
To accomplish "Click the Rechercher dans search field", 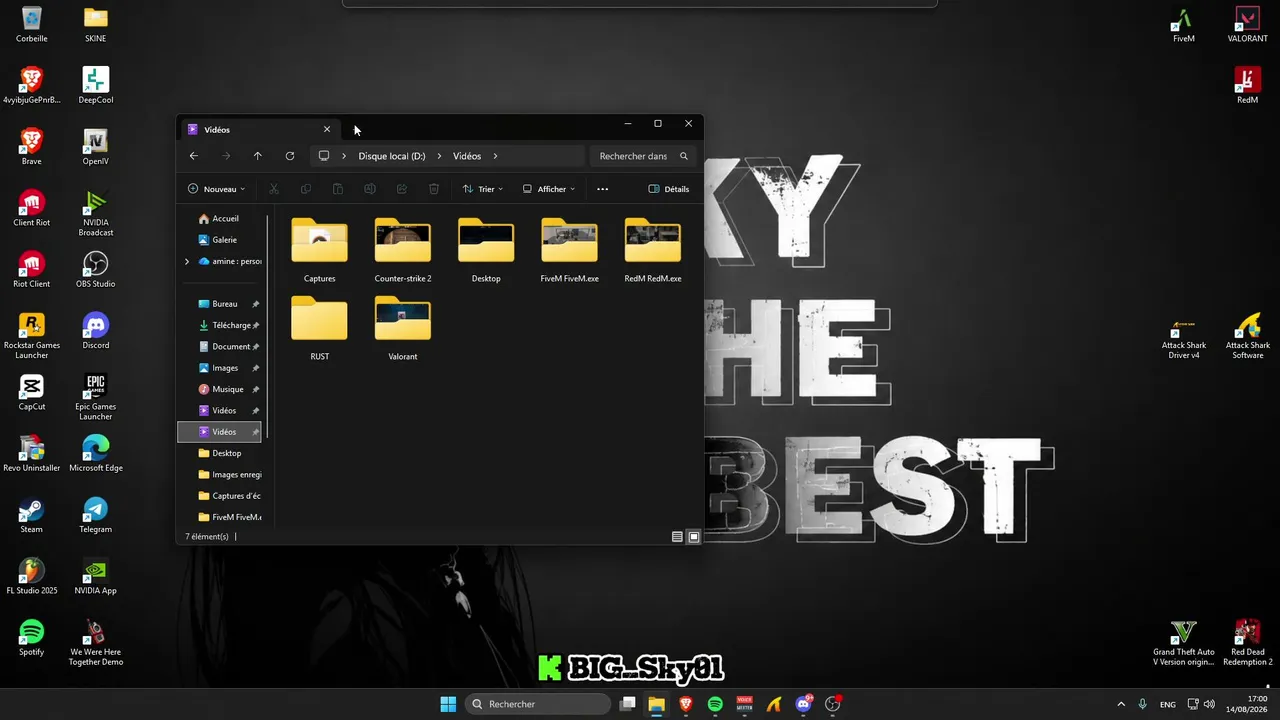I will pos(642,156).
